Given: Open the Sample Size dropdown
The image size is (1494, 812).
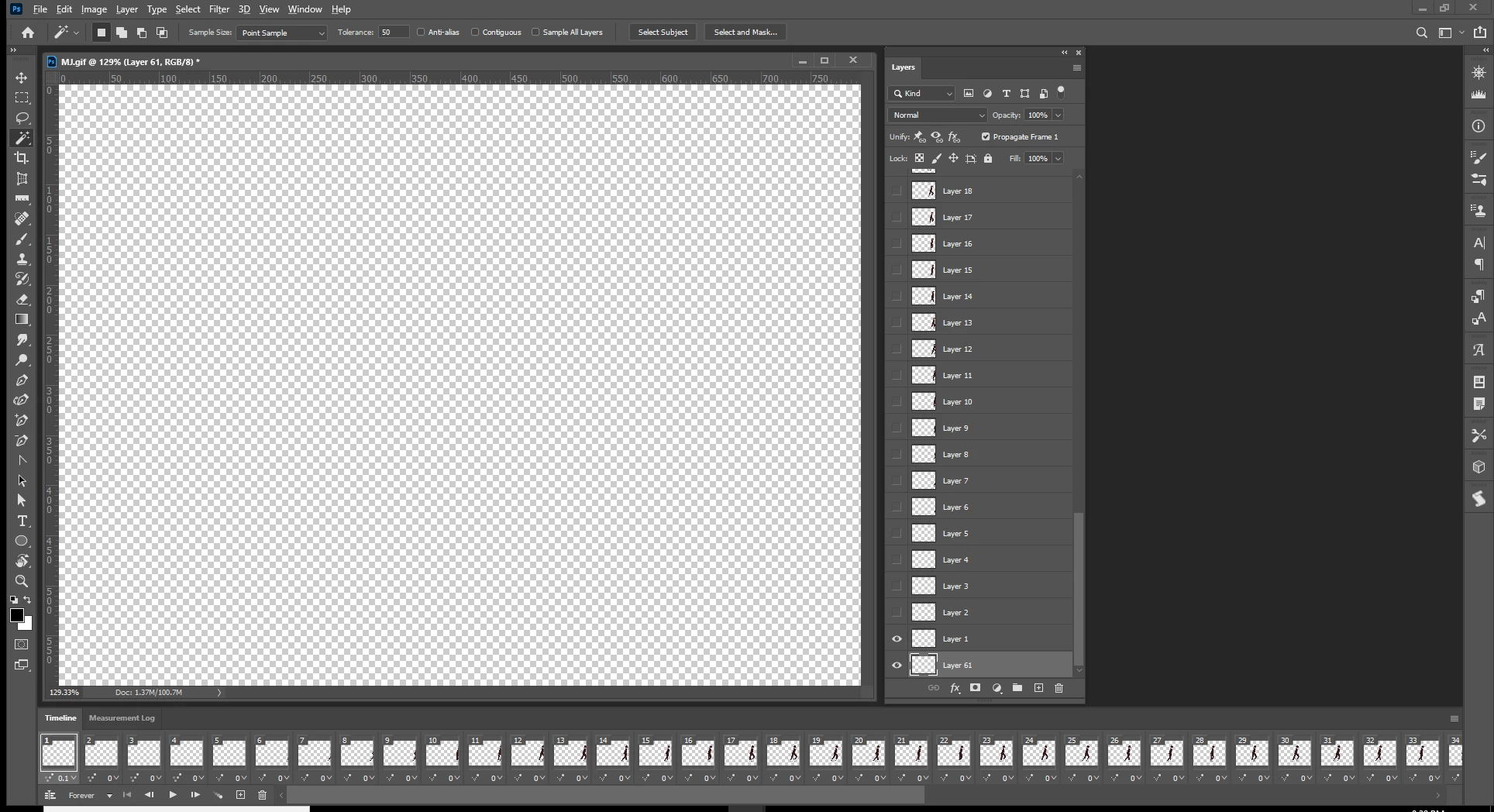Looking at the screenshot, I should tap(281, 33).
